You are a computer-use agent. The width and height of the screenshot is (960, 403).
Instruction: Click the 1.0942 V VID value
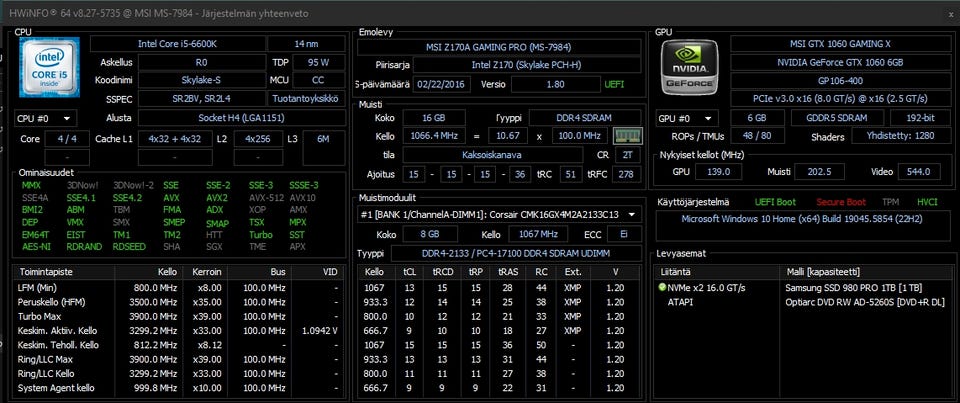pyautogui.click(x=320, y=331)
